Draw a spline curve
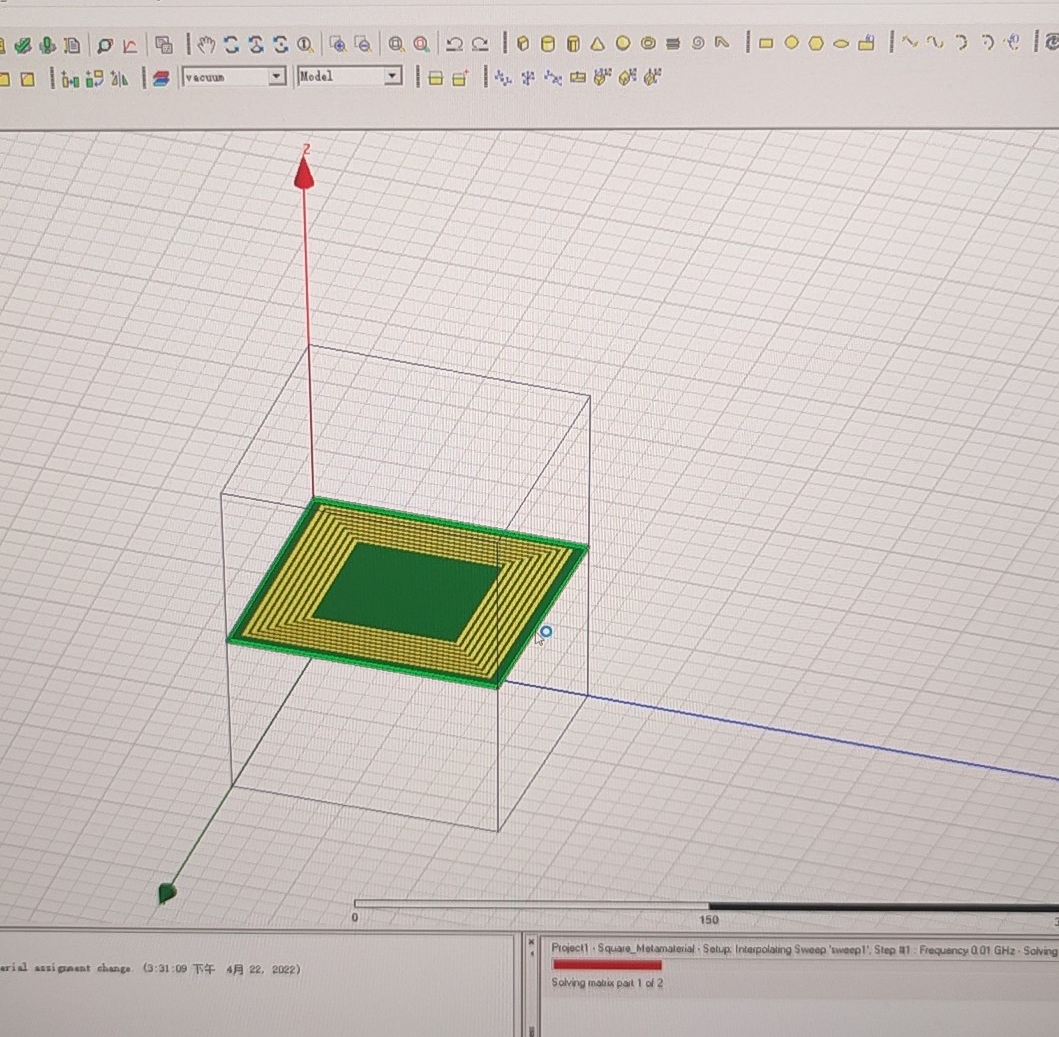Viewport: 1059px width, 1037px height. point(935,43)
